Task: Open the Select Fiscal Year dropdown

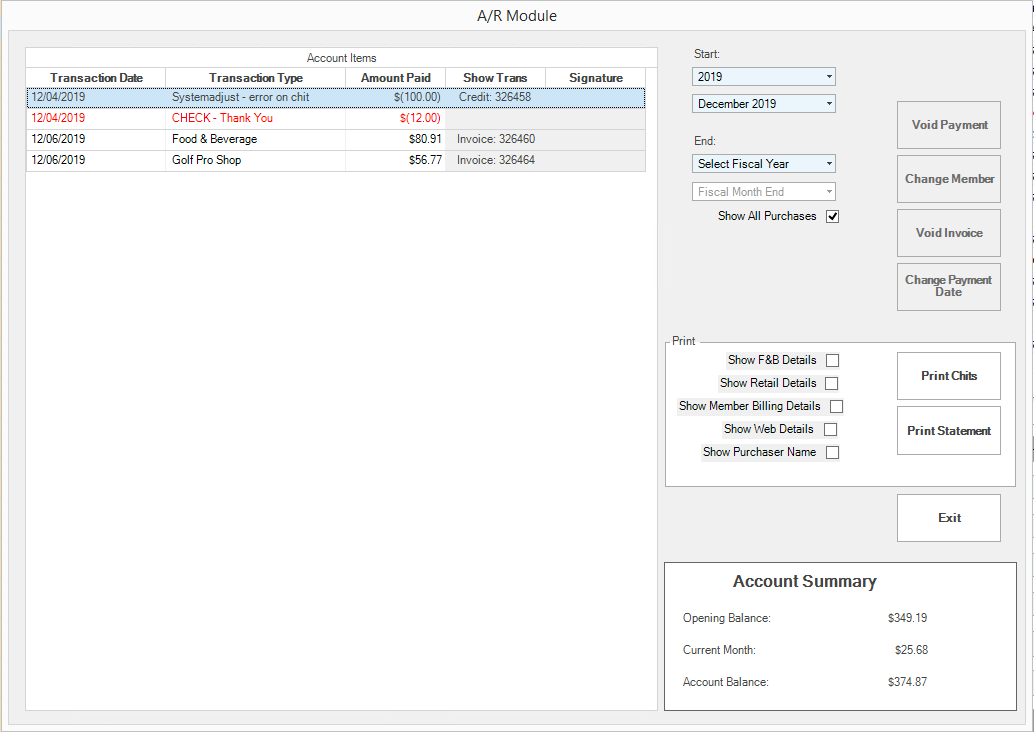Action: (763, 164)
